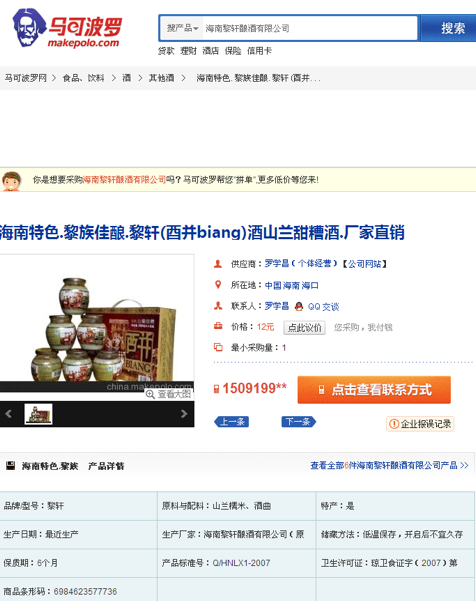Go to previous item 上一条
Image resolution: width=476 pixels, height=601 pixels.
pos(231,422)
